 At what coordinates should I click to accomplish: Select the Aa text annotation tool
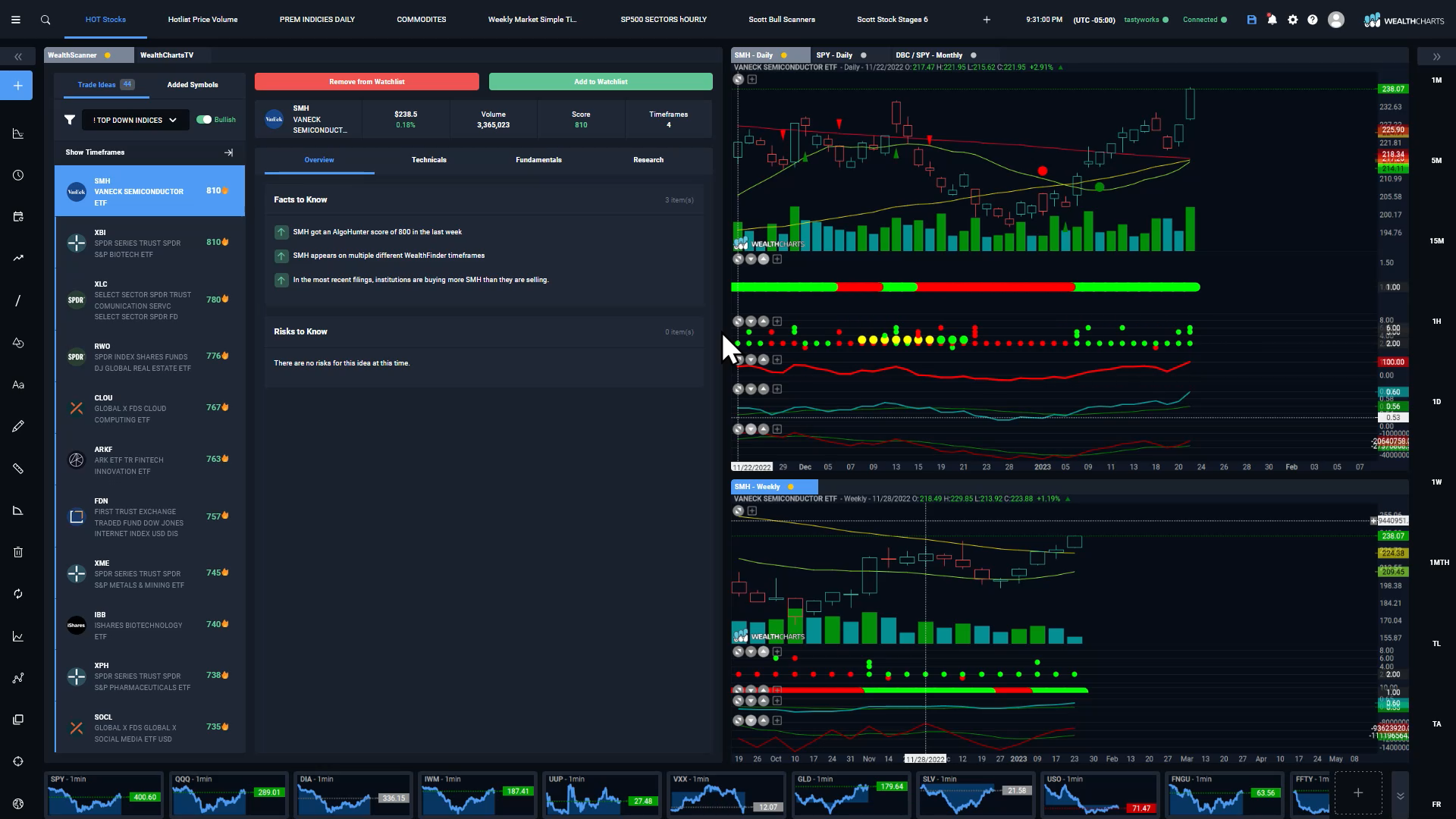[x=18, y=384]
